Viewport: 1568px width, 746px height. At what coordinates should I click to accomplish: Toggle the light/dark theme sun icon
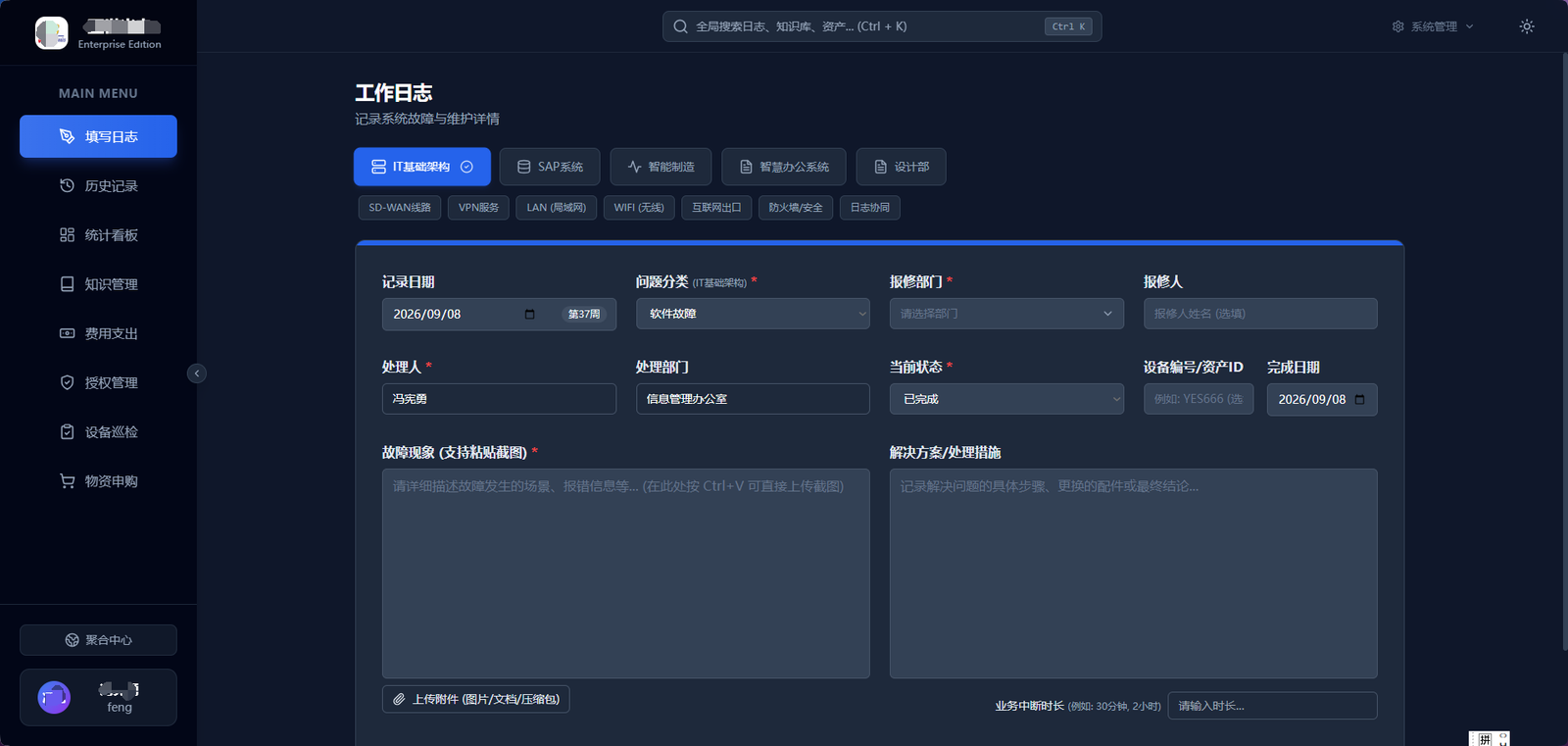pyautogui.click(x=1526, y=26)
